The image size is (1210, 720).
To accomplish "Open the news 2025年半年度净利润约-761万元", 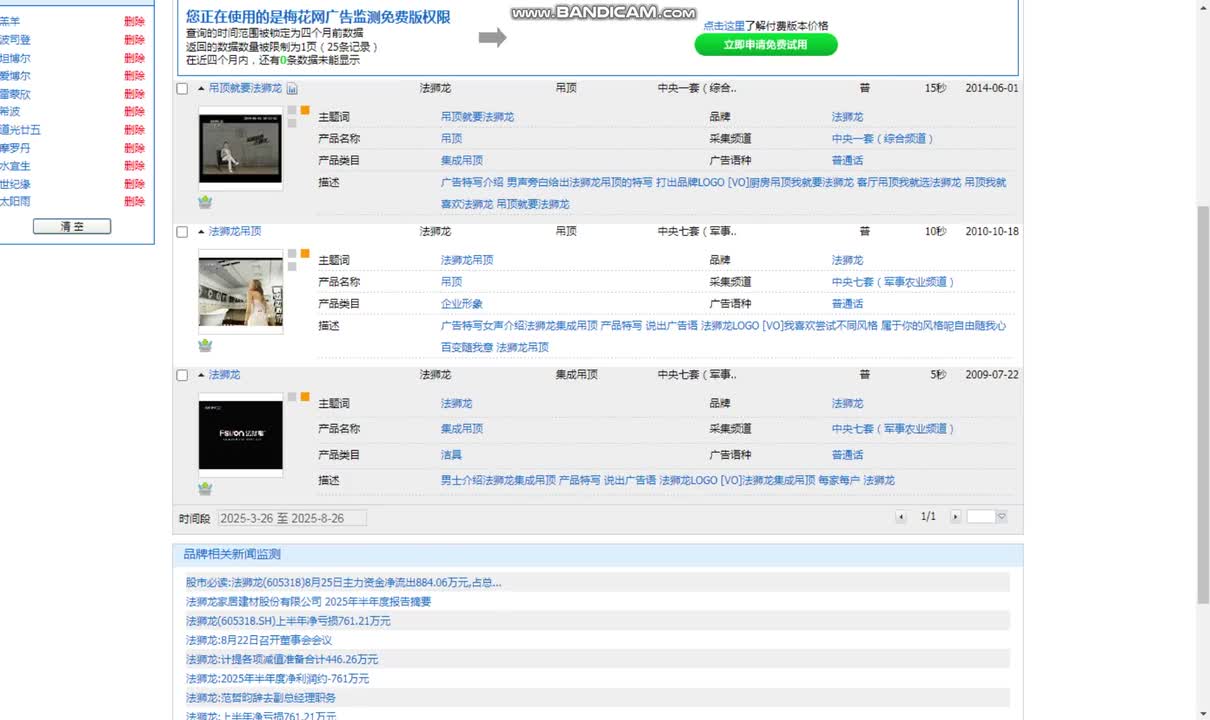I will 277,679.
